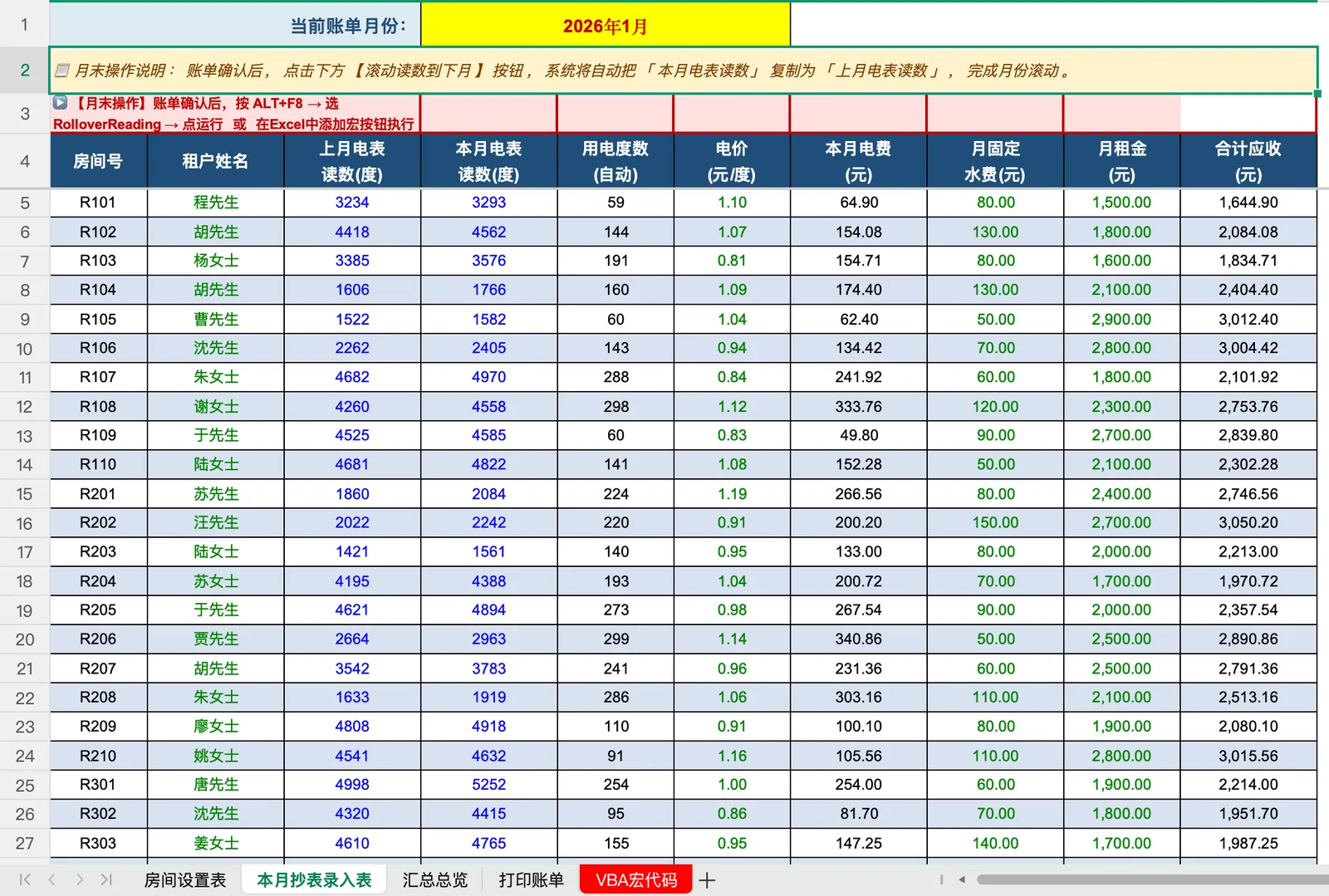The width and height of the screenshot is (1329, 896).
Task: Open the 打印账单 sheet tab
Action: (x=531, y=880)
